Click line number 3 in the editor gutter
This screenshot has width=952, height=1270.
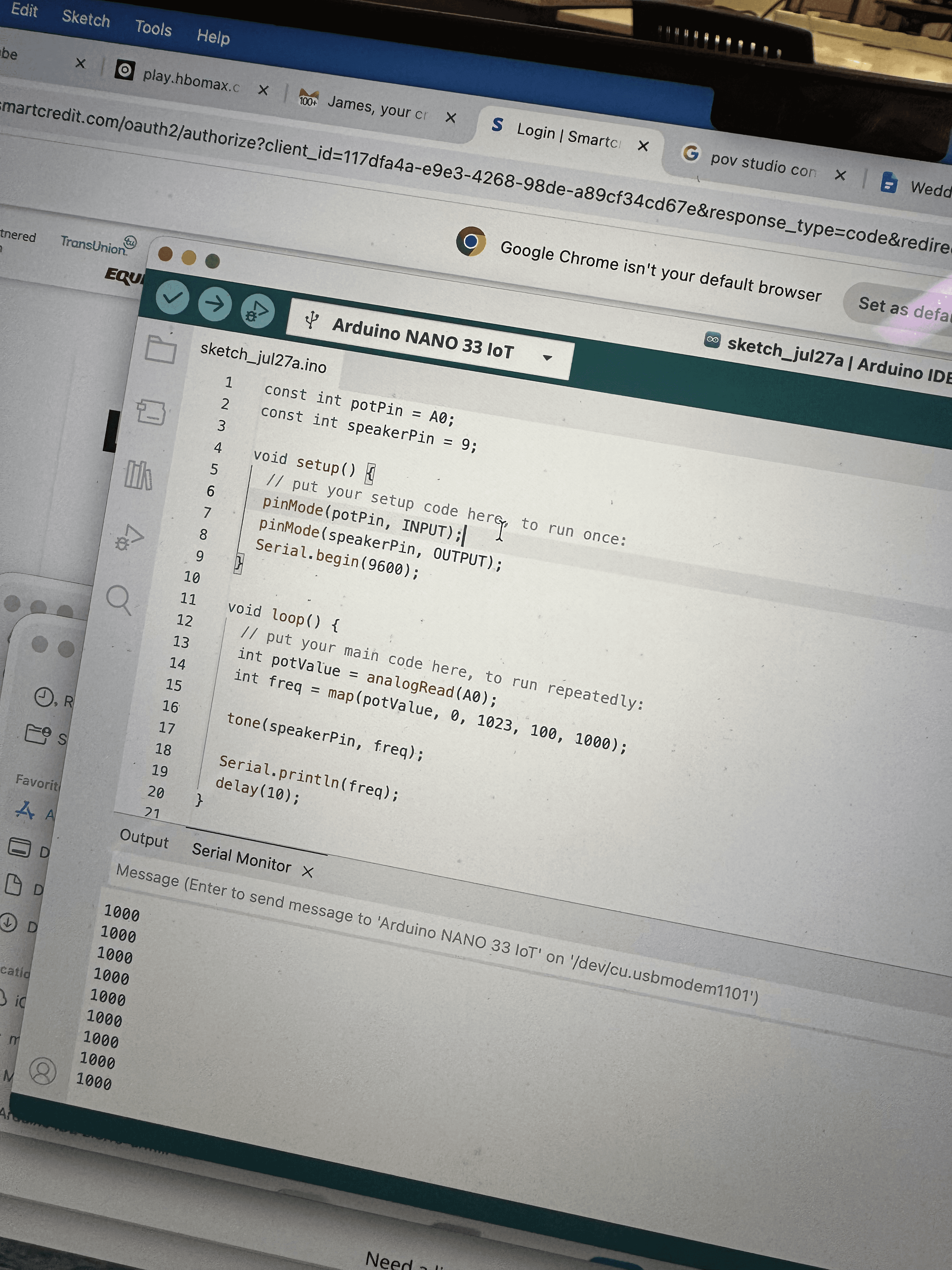(x=222, y=426)
